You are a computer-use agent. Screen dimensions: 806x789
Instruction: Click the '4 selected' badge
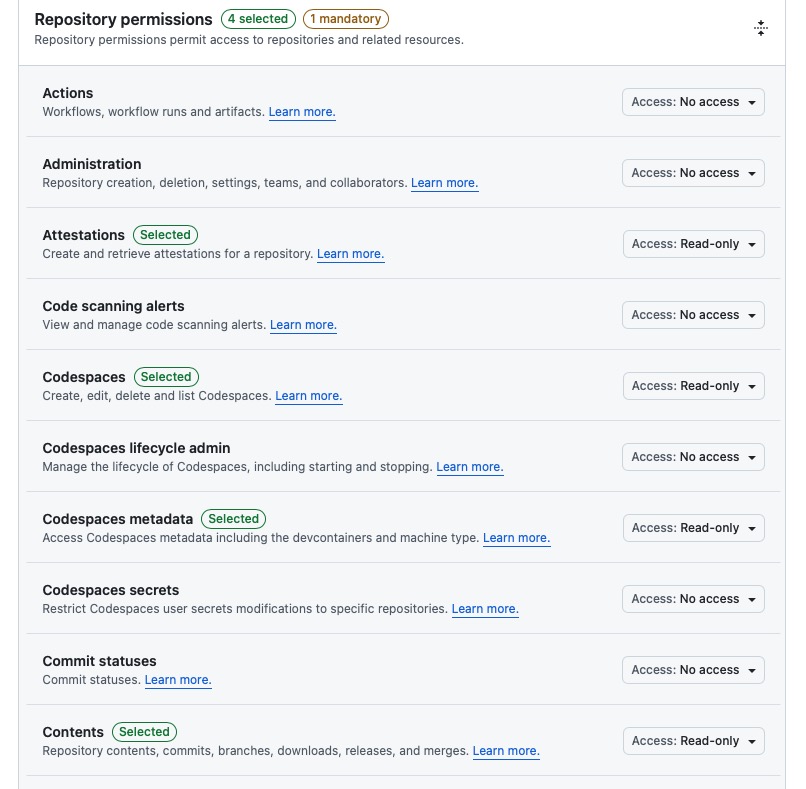click(x=258, y=19)
